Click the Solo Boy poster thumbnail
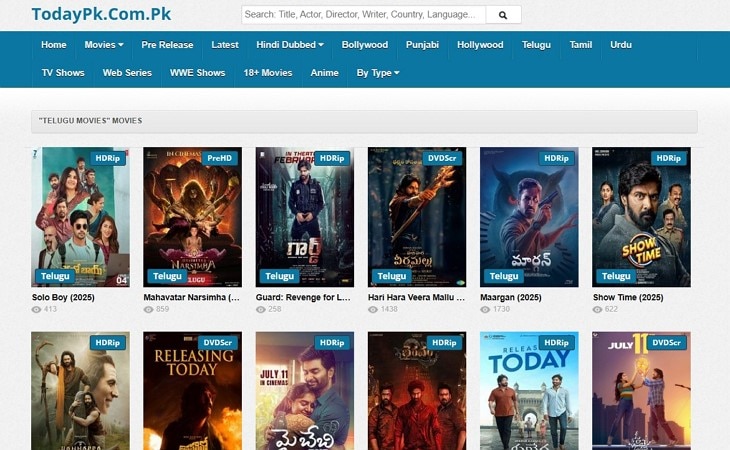Viewport: 730px width, 450px height. [x=81, y=217]
